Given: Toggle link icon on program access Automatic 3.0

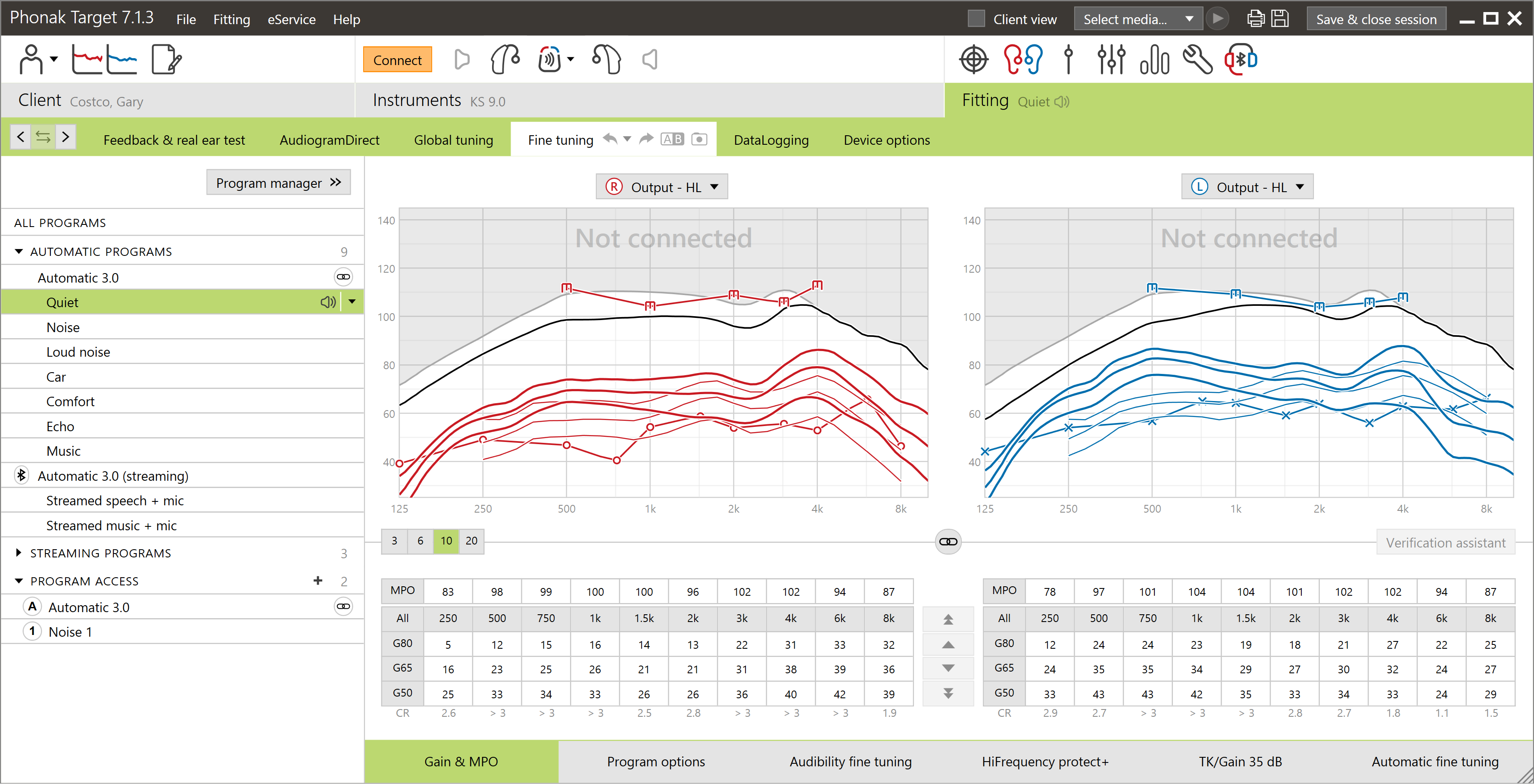Looking at the screenshot, I should tap(343, 607).
